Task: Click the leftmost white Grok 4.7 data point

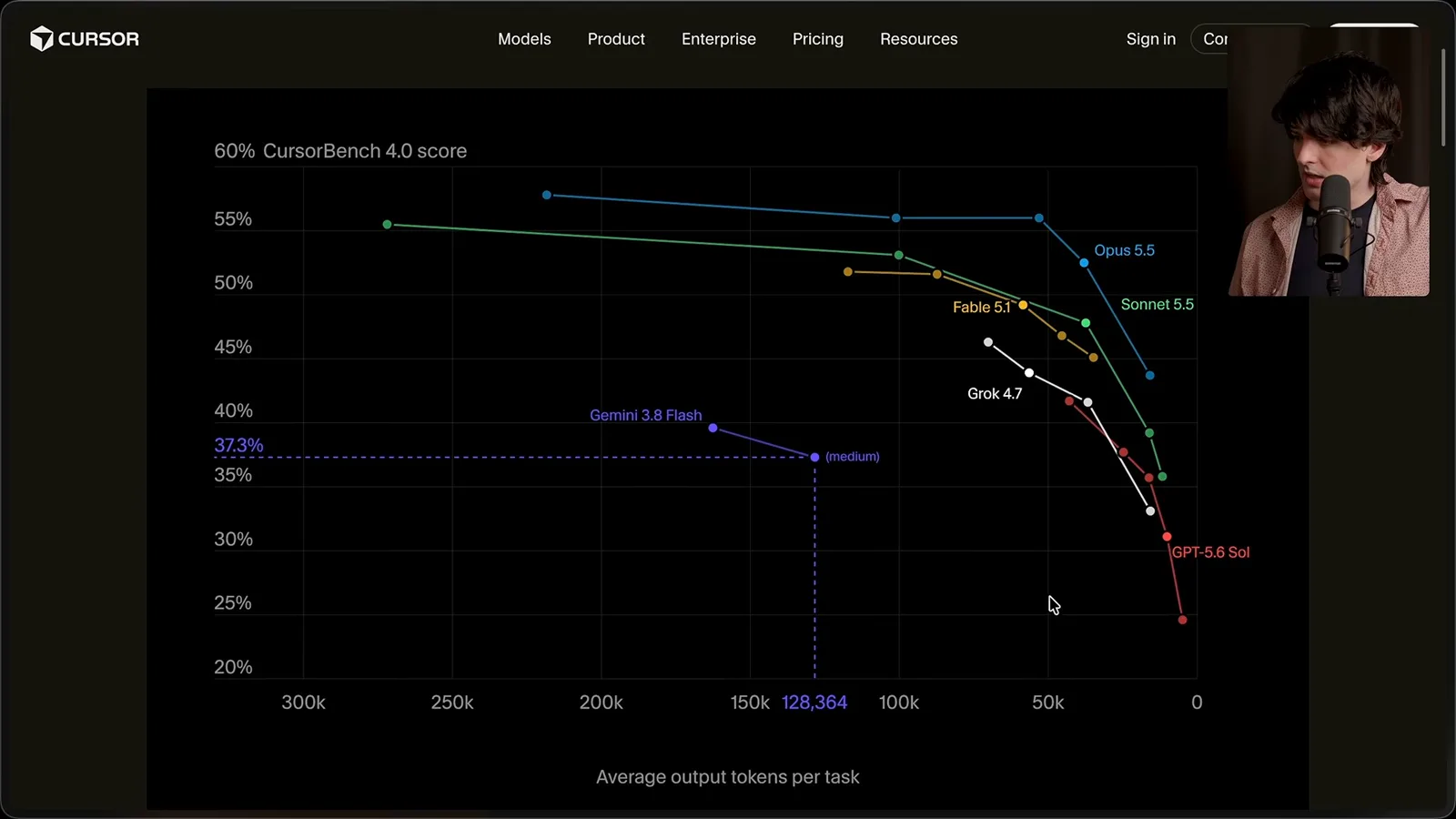Action: tap(988, 342)
